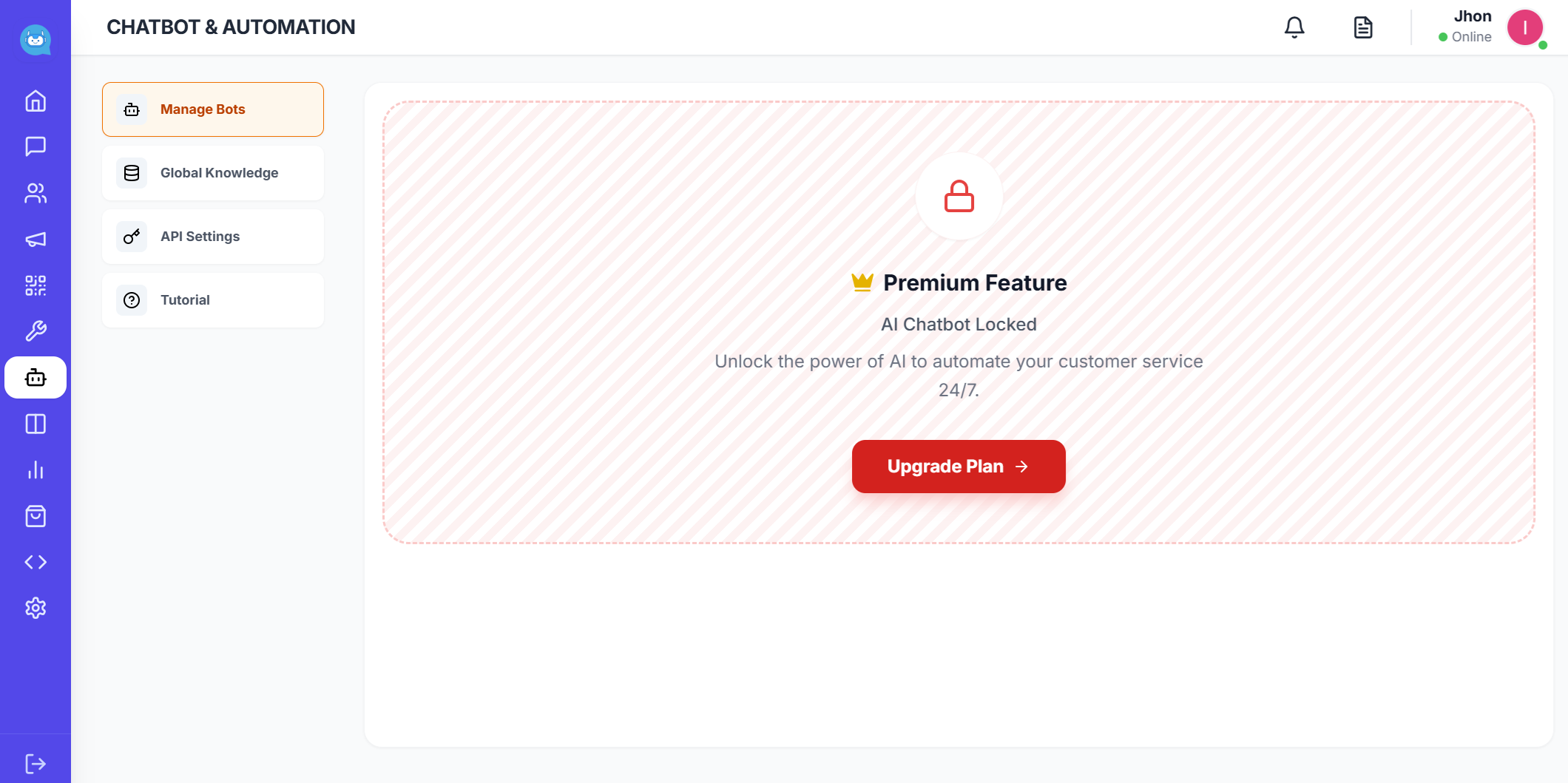
Task: Open the orders shopping bag section
Action: pyautogui.click(x=35, y=515)
